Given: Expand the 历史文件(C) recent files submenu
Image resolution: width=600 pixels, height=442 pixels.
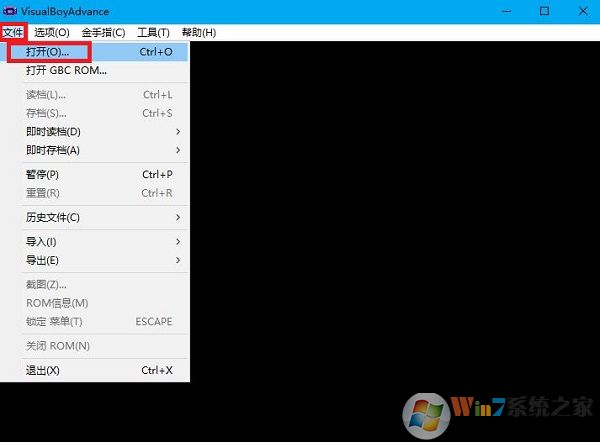Looking at the screenshot, I should coord(94,217).
